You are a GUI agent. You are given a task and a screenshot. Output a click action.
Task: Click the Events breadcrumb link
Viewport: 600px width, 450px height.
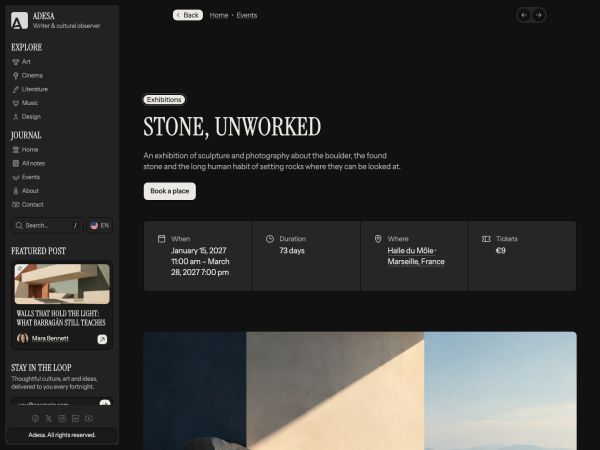point(247,15)
